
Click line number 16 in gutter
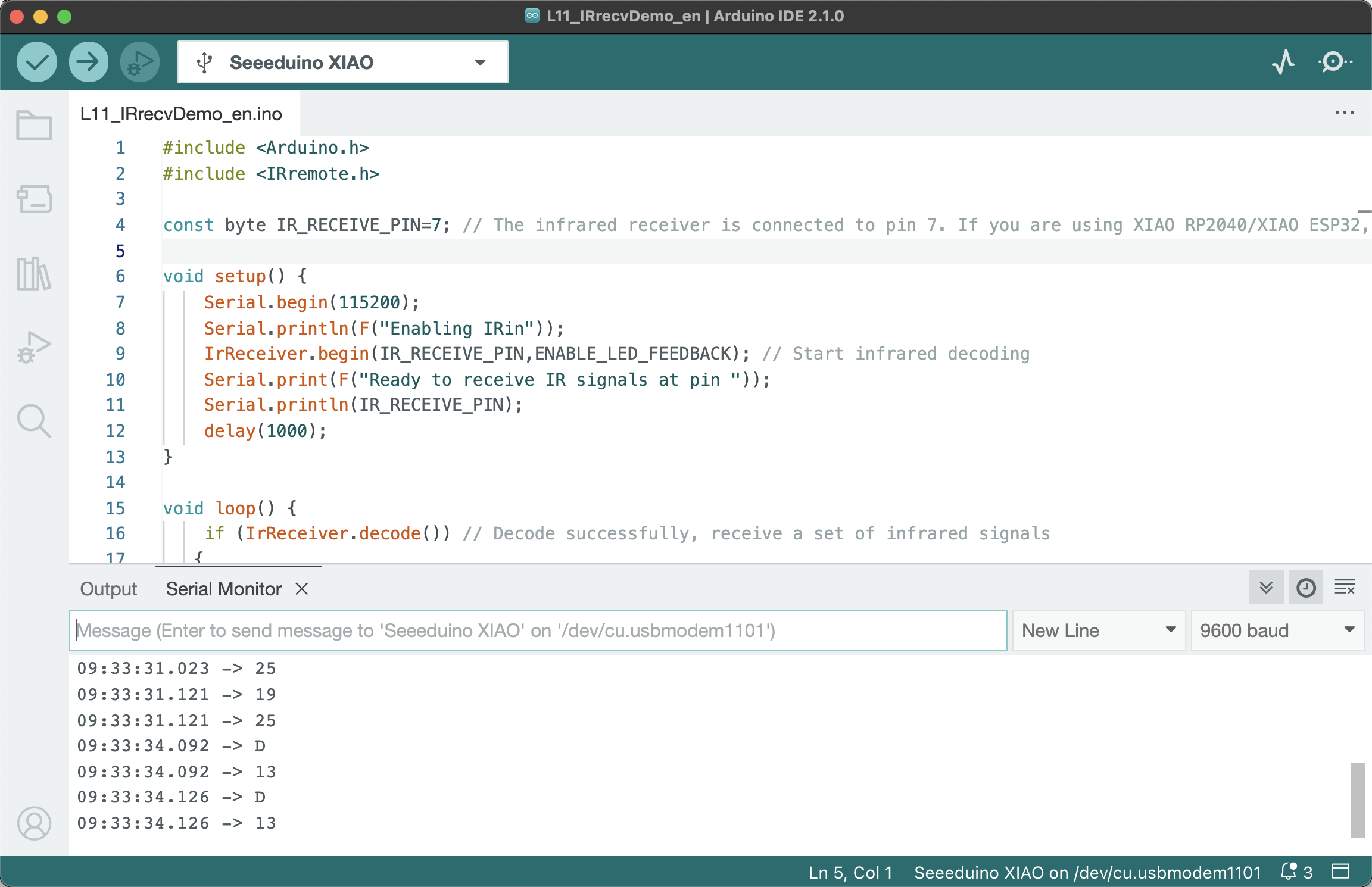click(x=116, y=533)
